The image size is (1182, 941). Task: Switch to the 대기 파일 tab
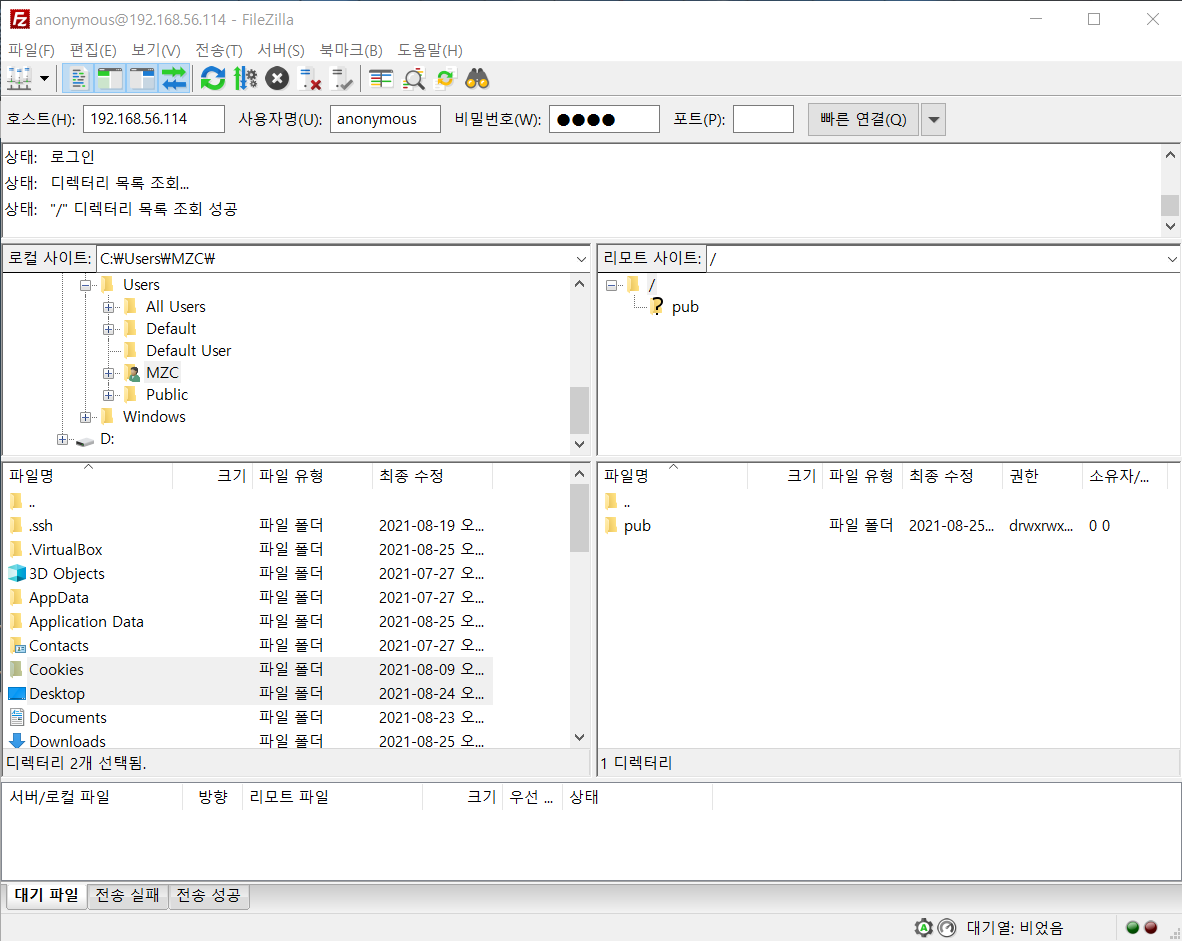click(47, 895)
